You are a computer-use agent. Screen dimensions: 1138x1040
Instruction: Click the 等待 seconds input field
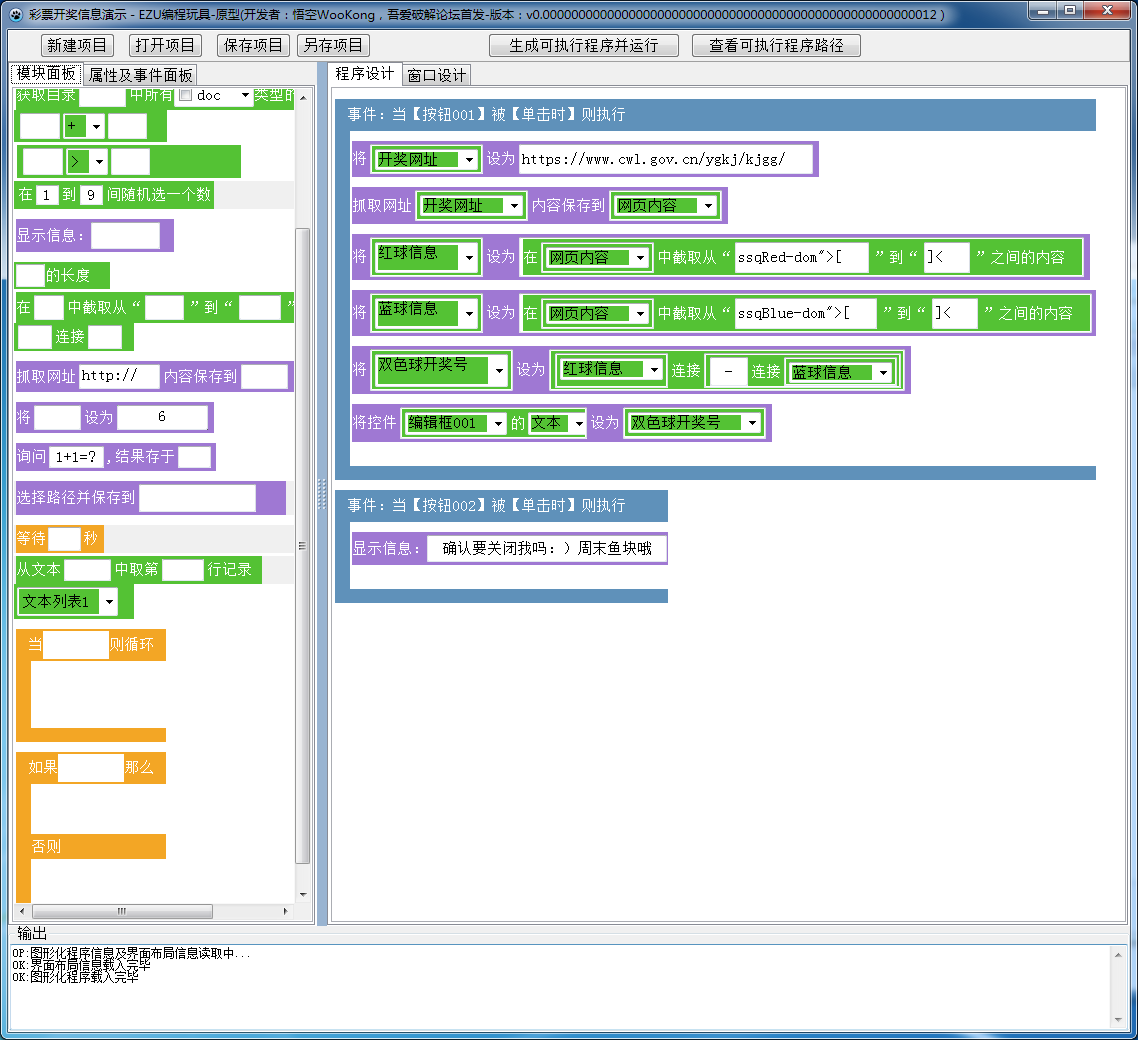(x=65, y=539)
